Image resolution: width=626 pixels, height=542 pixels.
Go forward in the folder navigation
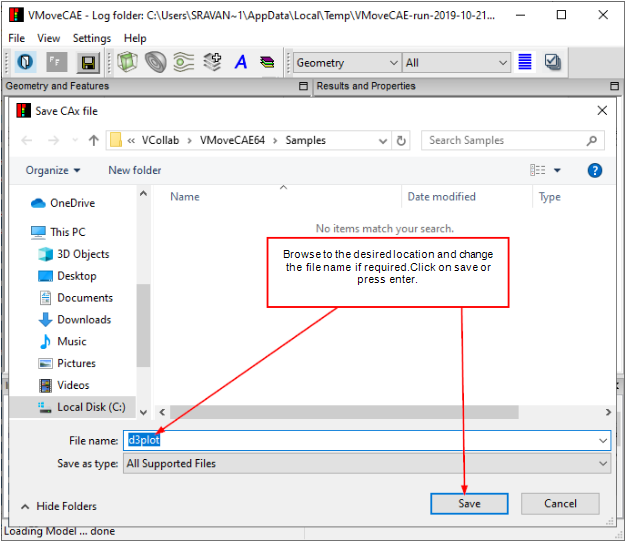(x=53, y=140)
